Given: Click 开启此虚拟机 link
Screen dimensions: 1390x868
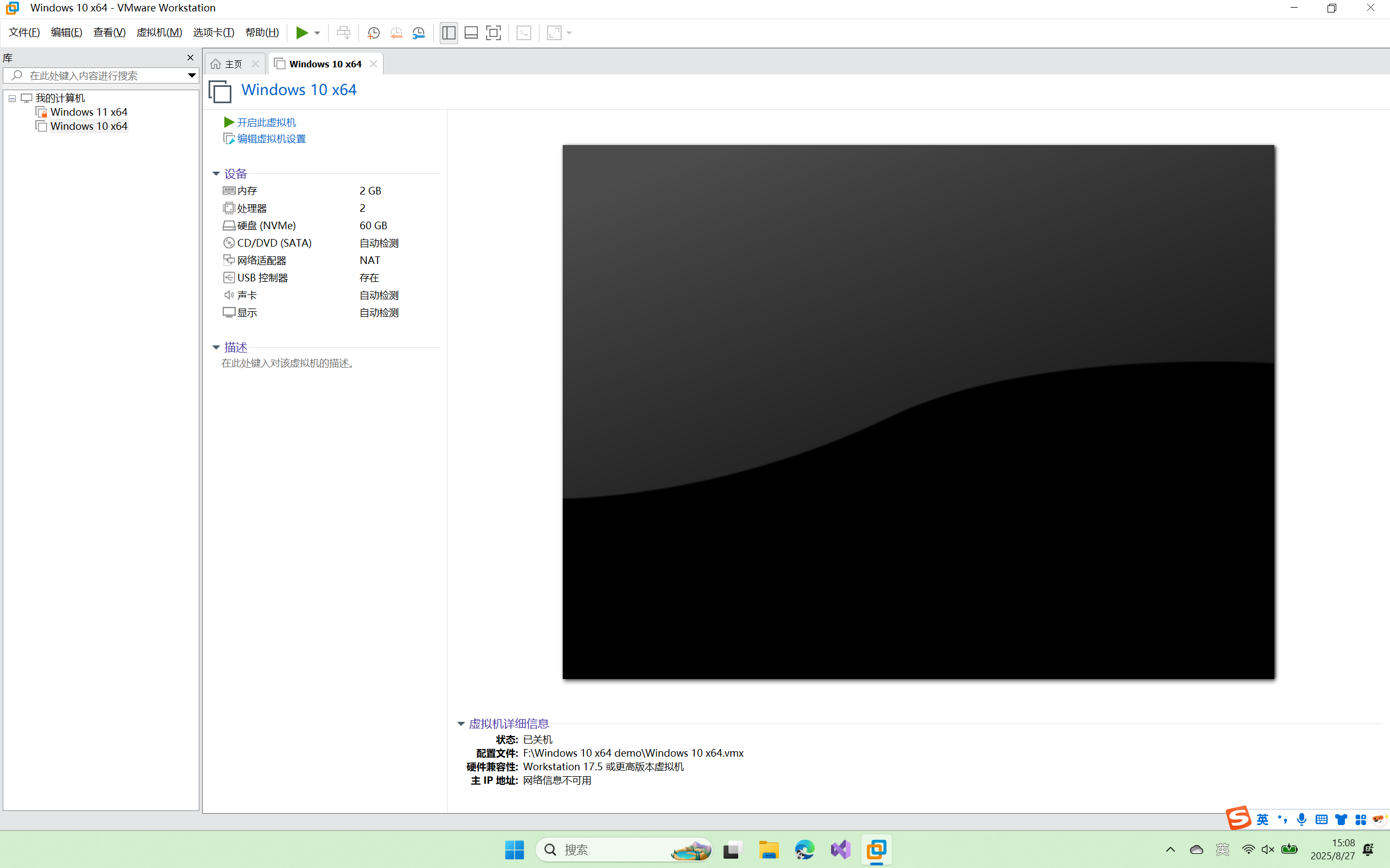Looking at the screenshot, I should pos(266,122).
